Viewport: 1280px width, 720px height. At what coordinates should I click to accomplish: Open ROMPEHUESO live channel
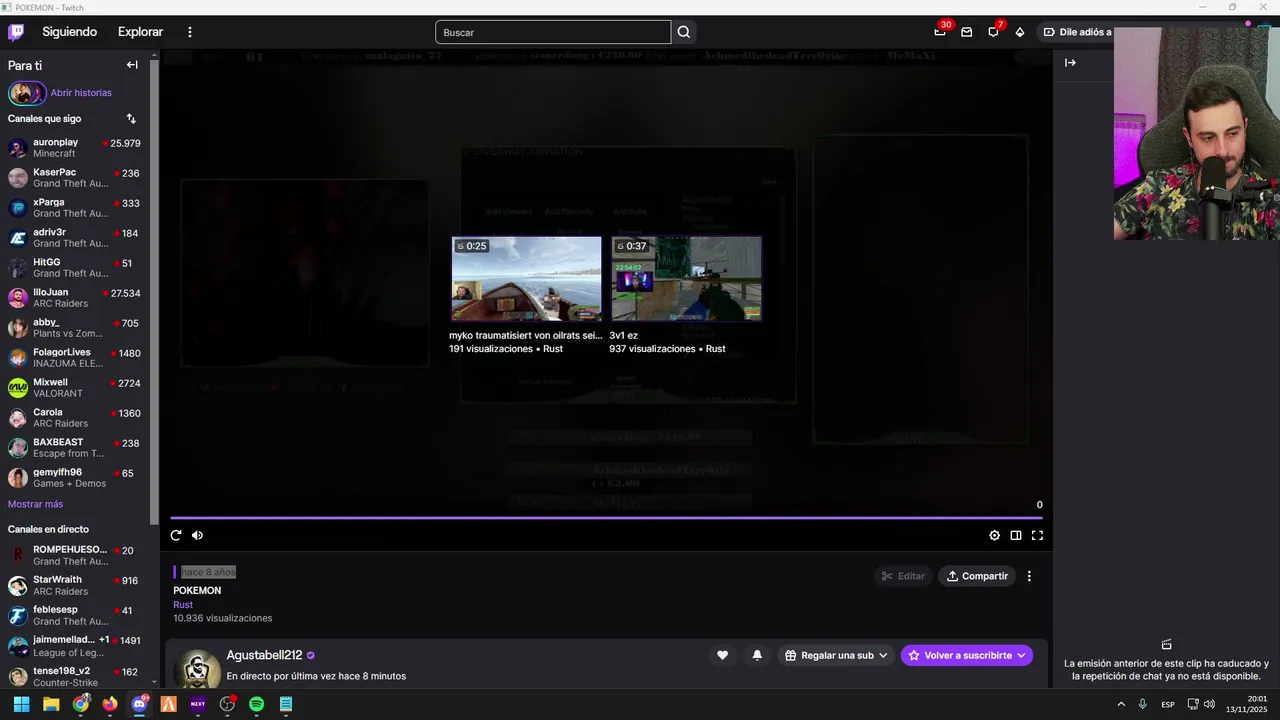point(75,555)
